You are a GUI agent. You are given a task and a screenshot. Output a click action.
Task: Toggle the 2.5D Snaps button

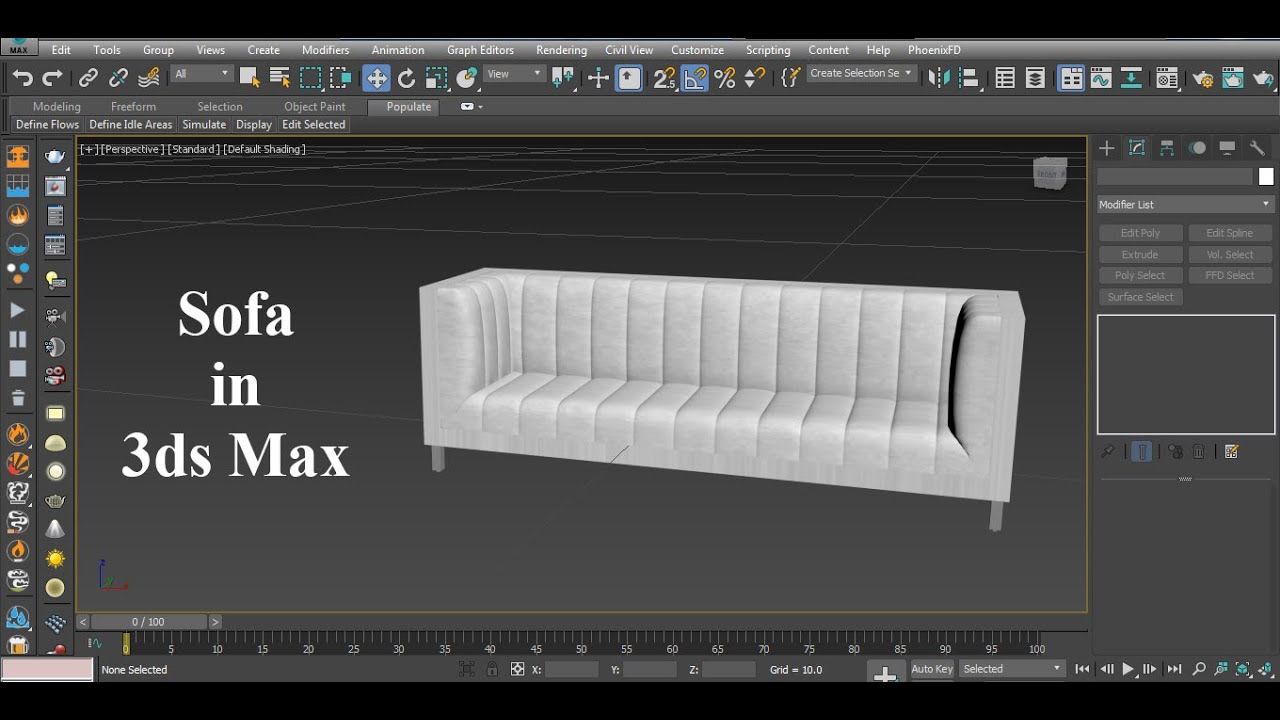(x=664, y=78)
